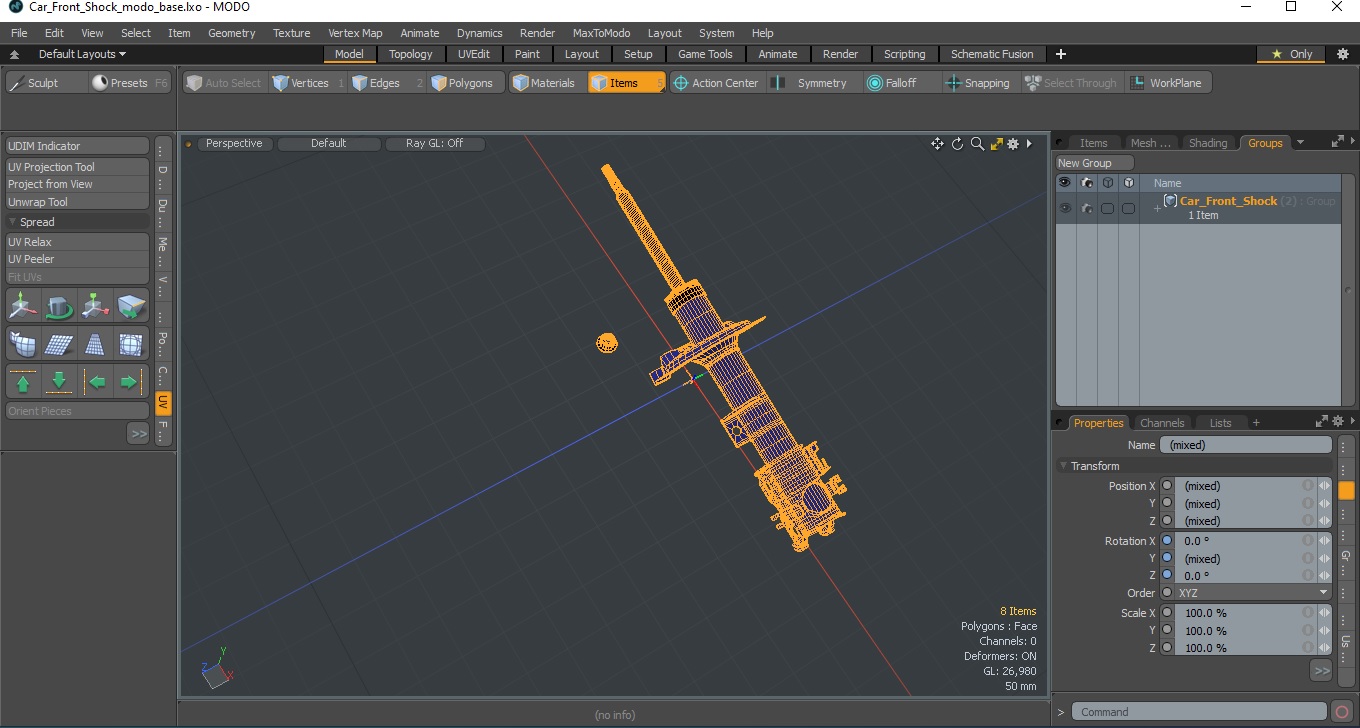Open Perspective view type dropdown
Viewport: 1360px width, 728px height.
234,144
